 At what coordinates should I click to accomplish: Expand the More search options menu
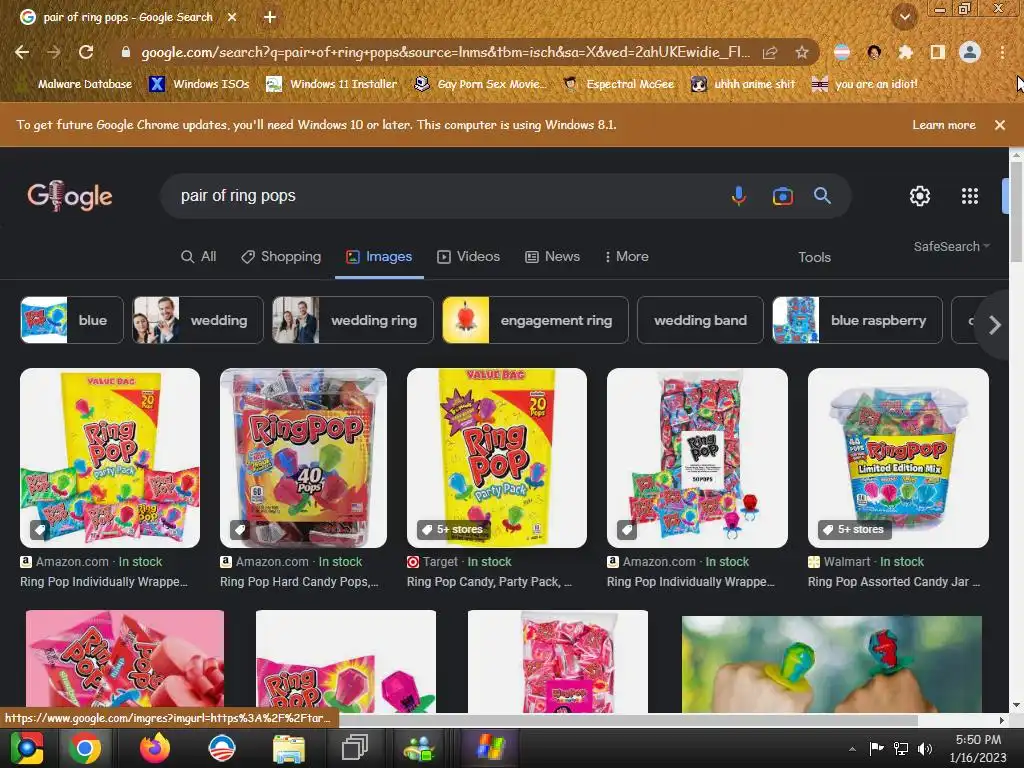626,257
